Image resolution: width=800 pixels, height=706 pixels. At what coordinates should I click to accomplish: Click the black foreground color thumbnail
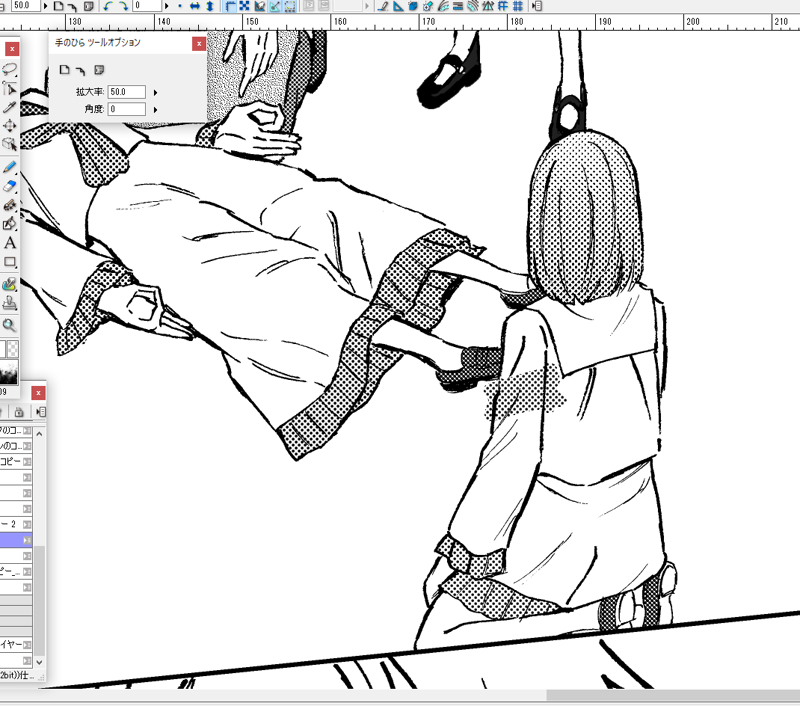point(9,372)
